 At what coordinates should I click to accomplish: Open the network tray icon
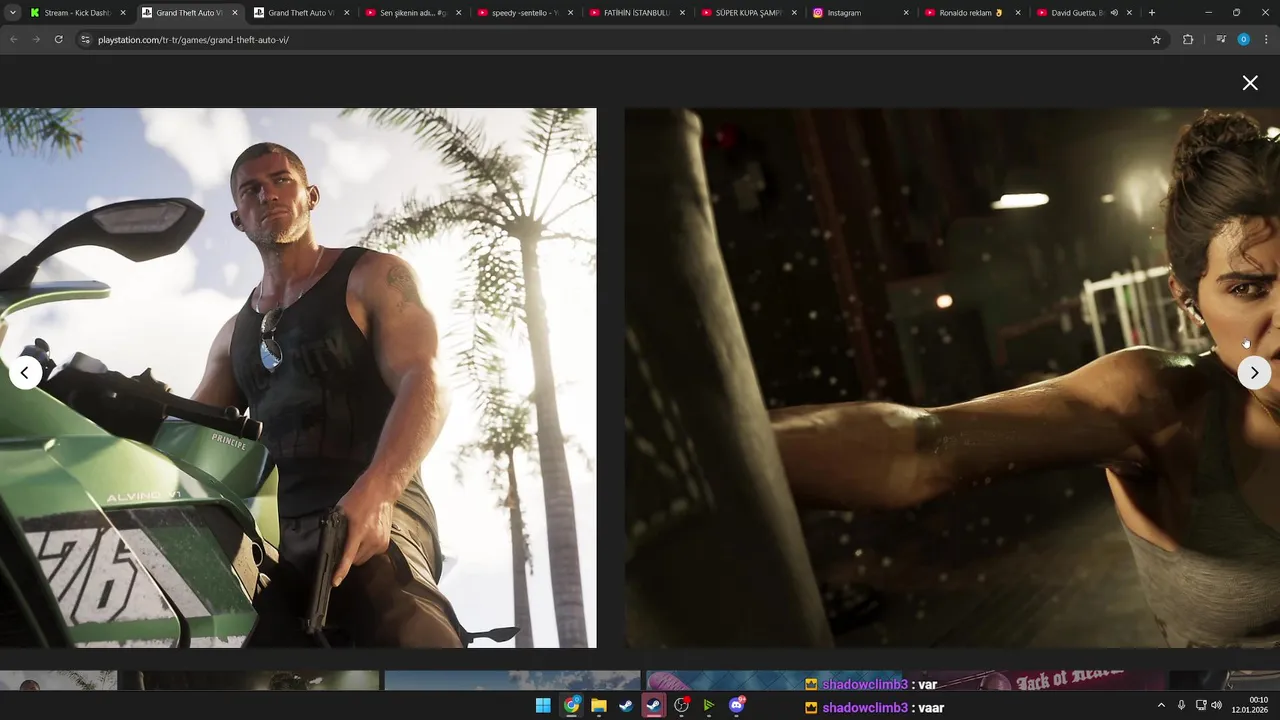point(1201,705)
